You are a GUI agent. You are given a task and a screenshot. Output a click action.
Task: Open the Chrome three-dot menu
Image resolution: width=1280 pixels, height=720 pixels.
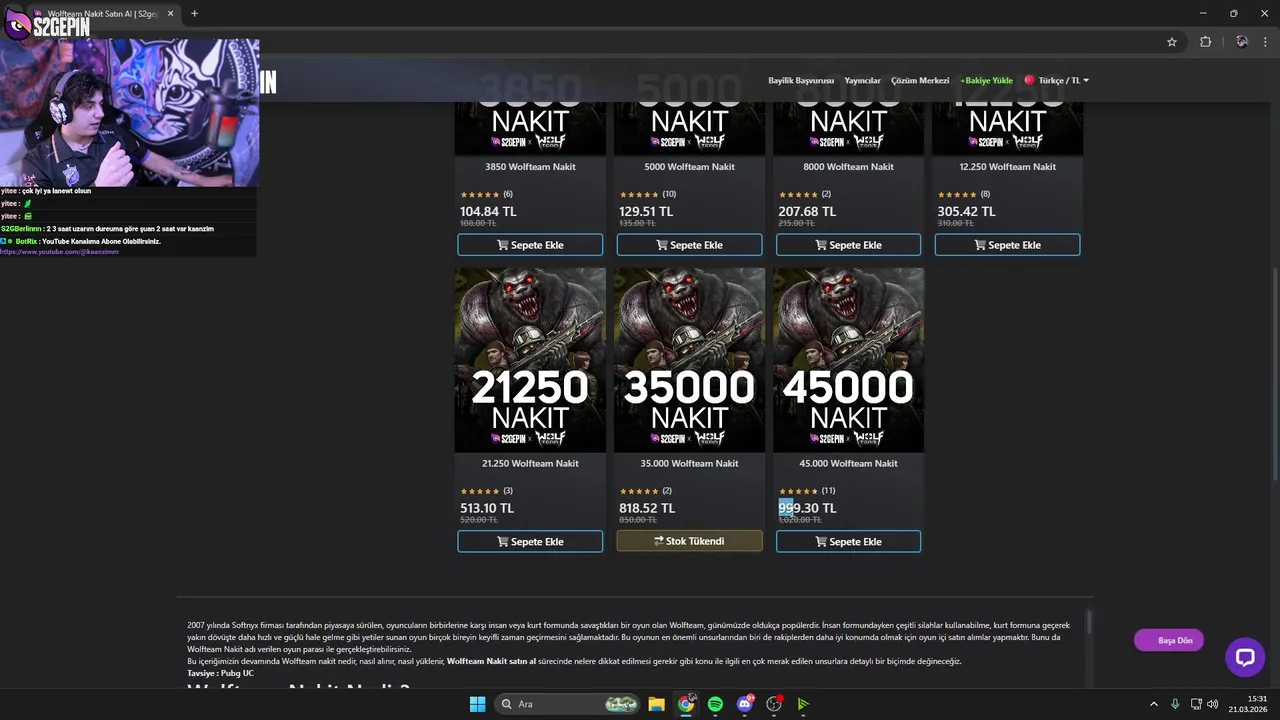click(1265, 42)
